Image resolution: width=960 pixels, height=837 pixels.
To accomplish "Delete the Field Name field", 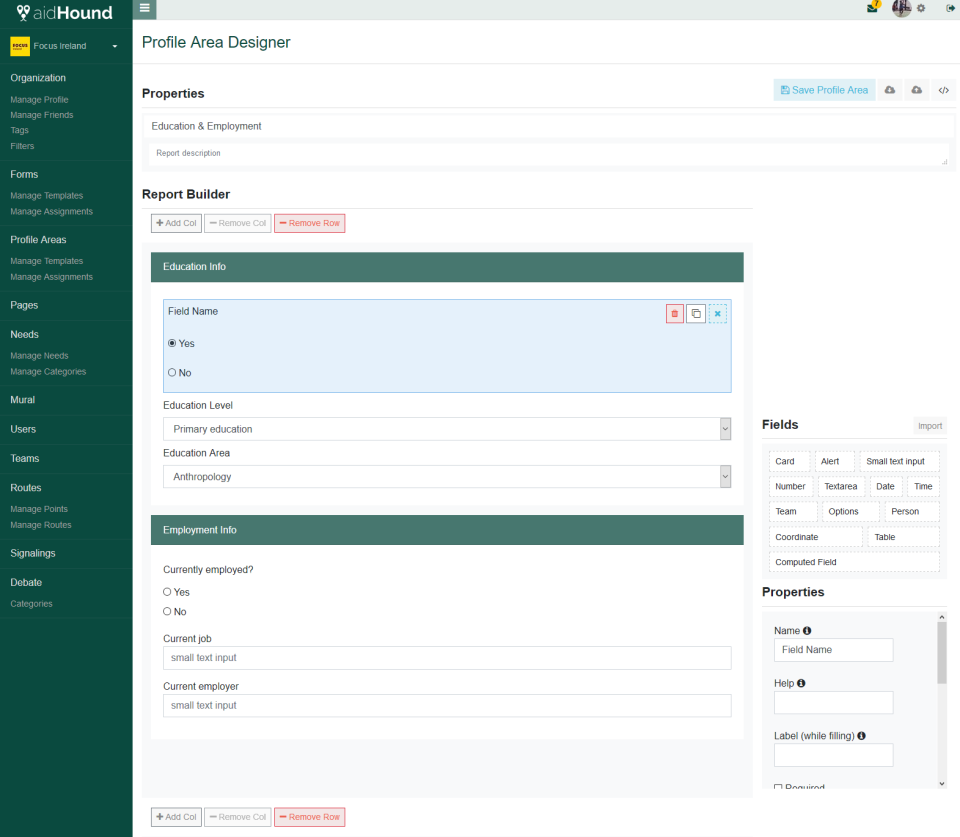I will click(674, 313).
